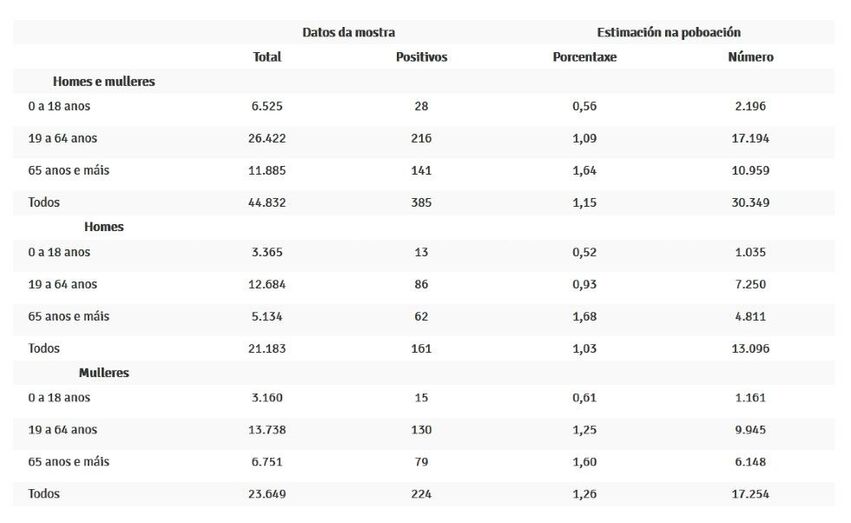851x523 pixels.
Task: Click the 'Porcentaxe' column header
Action: point(584,57)
